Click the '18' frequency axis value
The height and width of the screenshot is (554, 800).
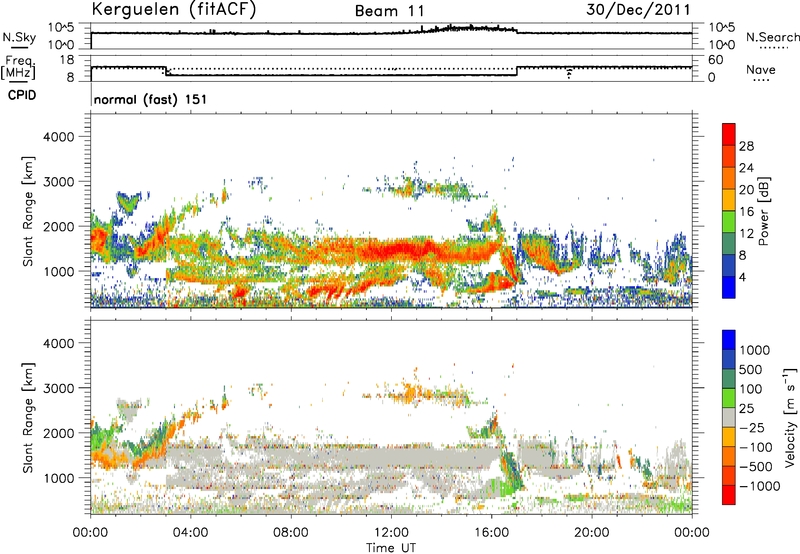point(67,60)
